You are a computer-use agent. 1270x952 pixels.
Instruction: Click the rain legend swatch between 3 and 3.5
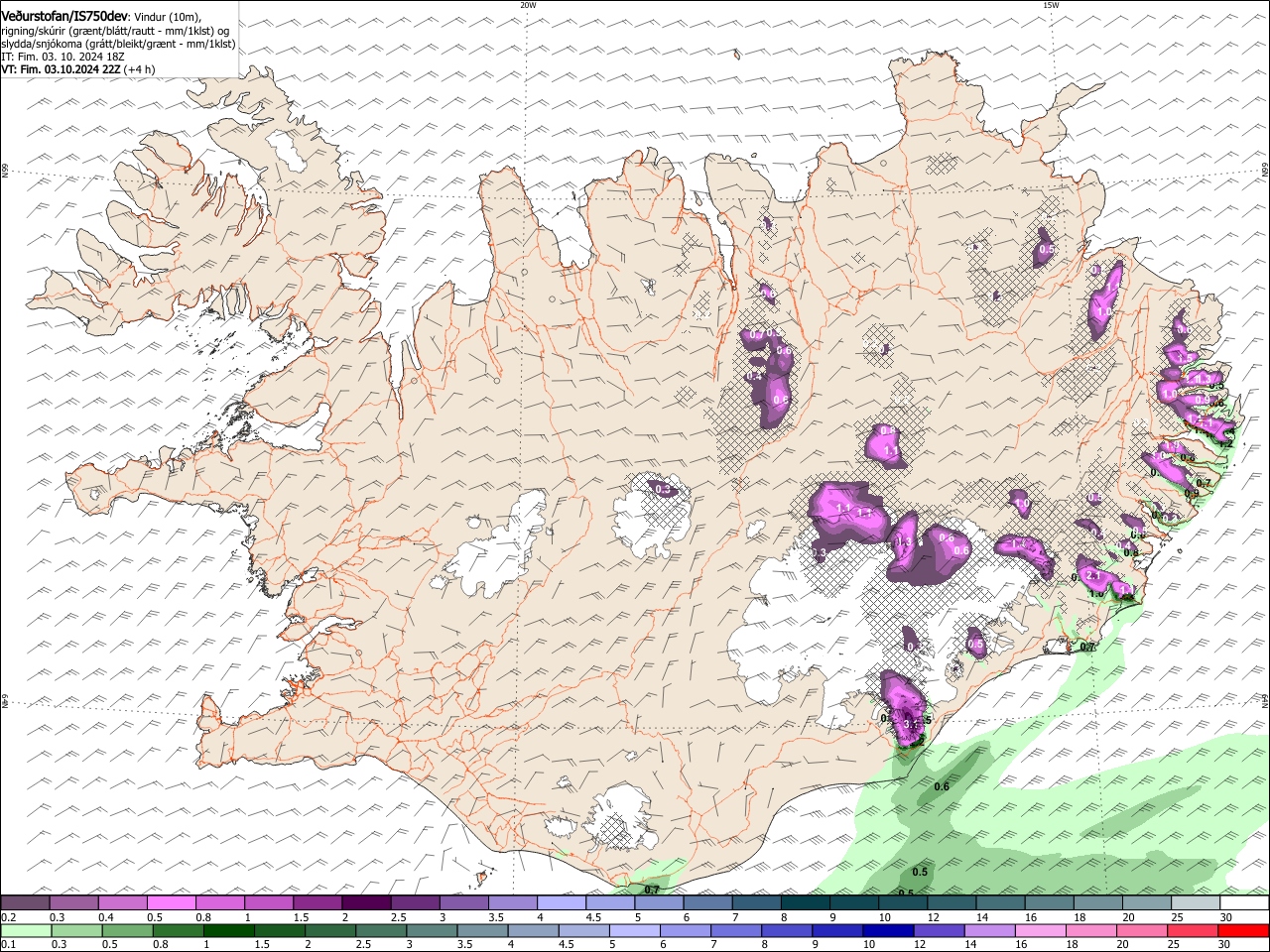[x=432, y=931]
